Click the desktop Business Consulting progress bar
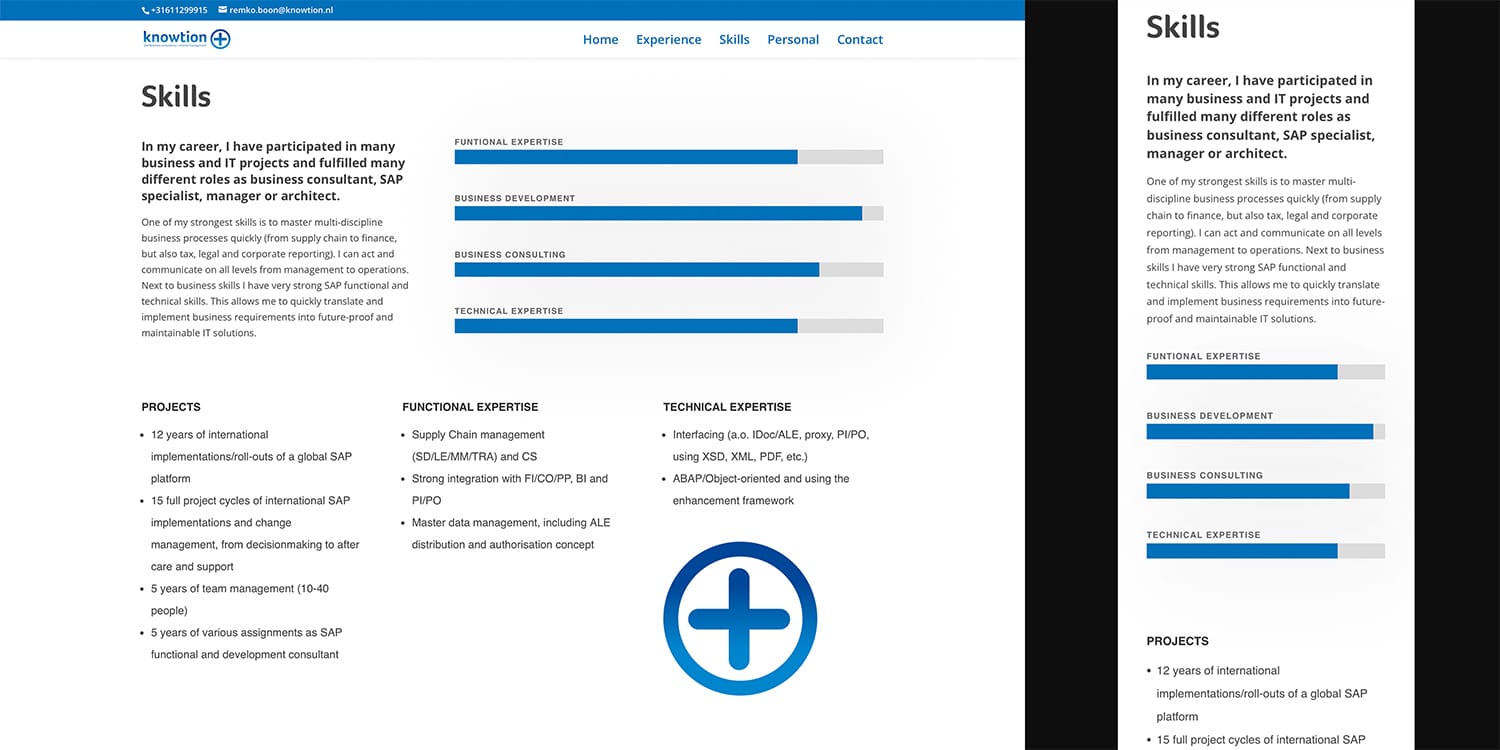 click(x=668, y=270)
